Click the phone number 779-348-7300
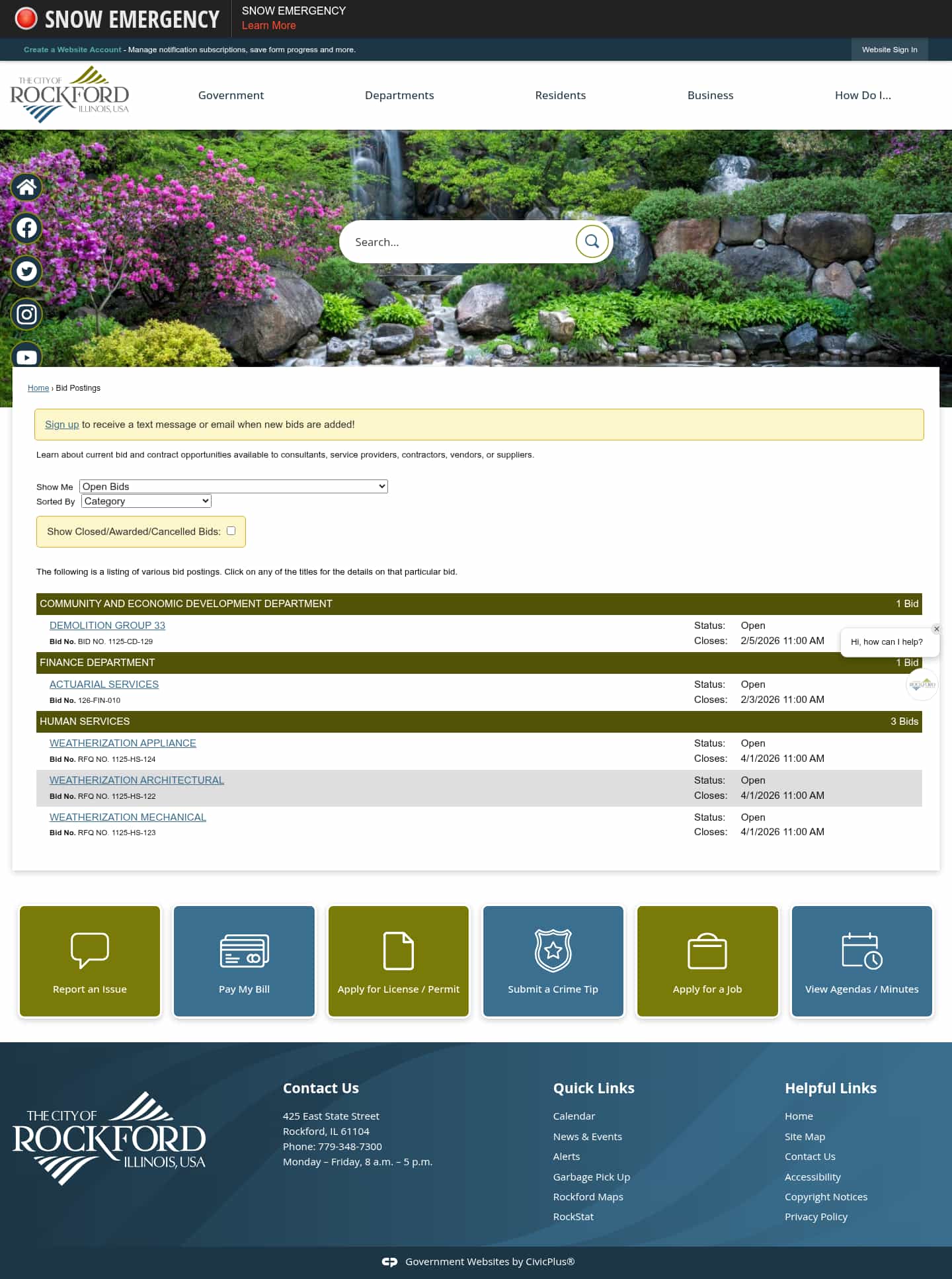This screenshot has width=952, height=1279. tap(350, 1147)
